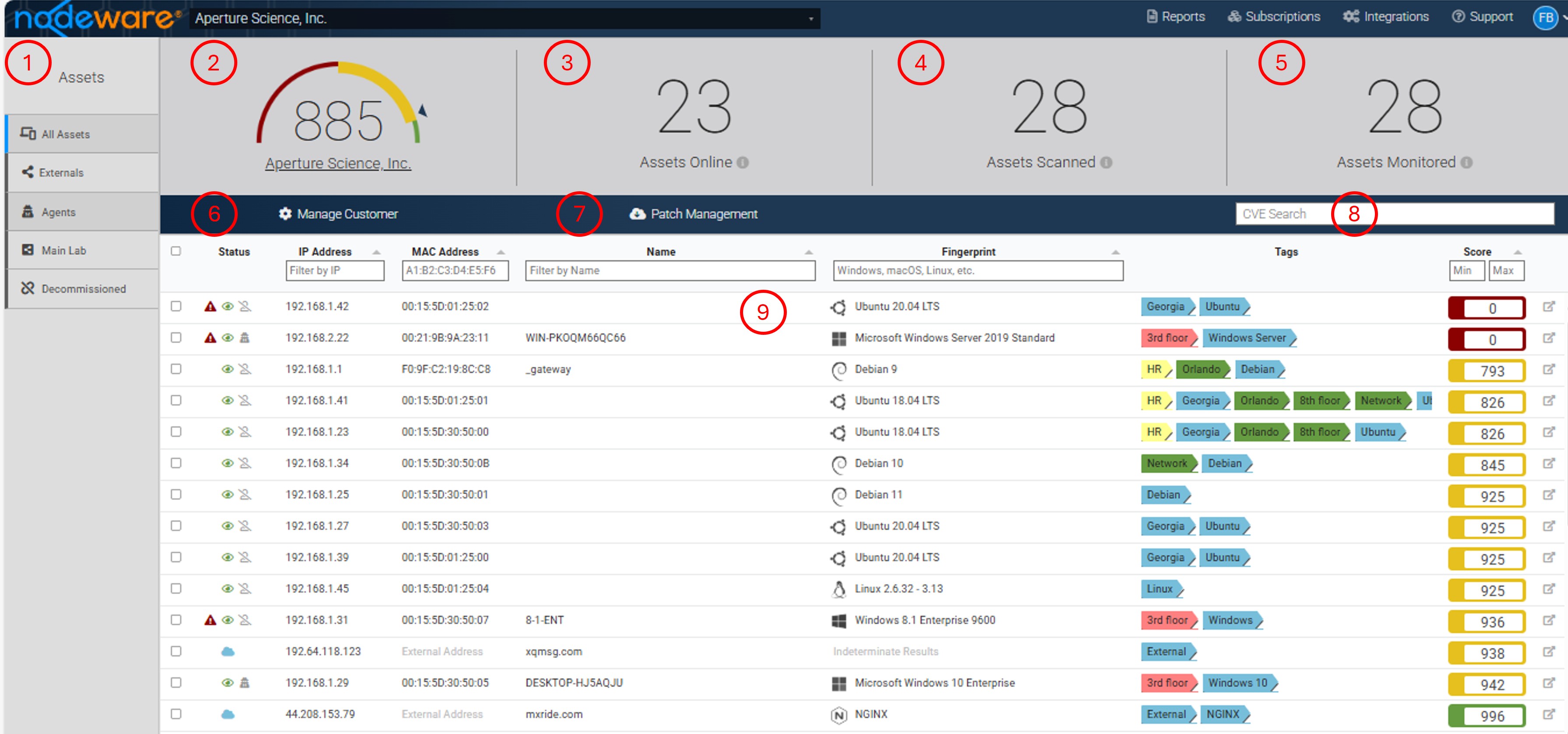Viewport: 1568px width, 734px height.
Task: Click the Linux penguin icon for 192.168.1.45
Action: click(839, 589)
